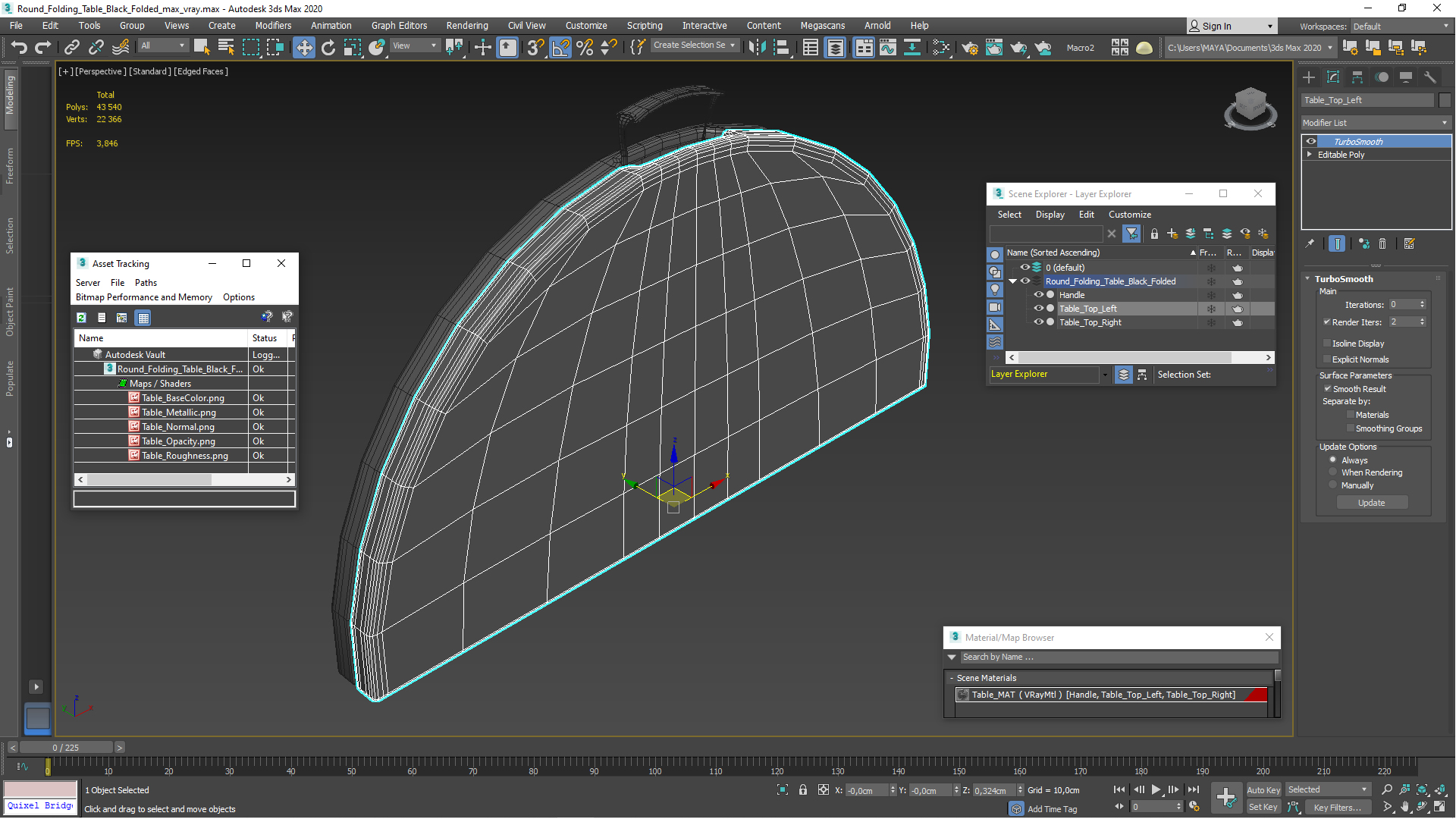The width and height of the screenshot is (1456, 819).
Task: Check the Separate by Materials option
Action: (x=1351, y=415)
